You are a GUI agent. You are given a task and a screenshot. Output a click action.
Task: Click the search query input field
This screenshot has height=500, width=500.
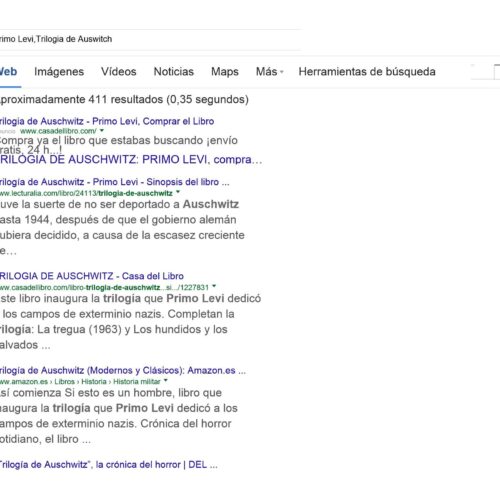(150, 39)
